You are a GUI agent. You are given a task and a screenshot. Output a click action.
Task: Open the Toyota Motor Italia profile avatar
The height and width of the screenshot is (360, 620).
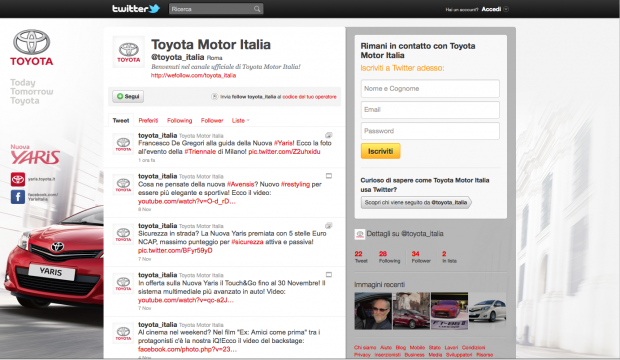point(129,52)
